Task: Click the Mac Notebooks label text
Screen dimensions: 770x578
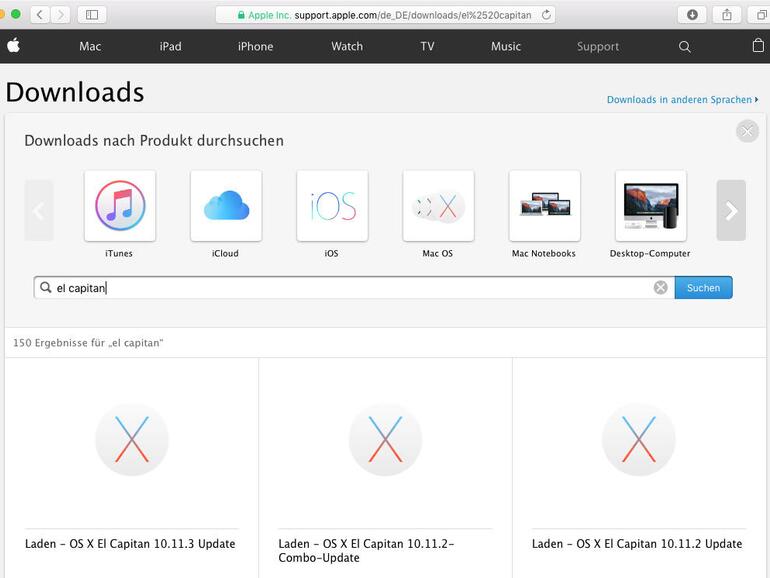Action: [x=544, y=253]
